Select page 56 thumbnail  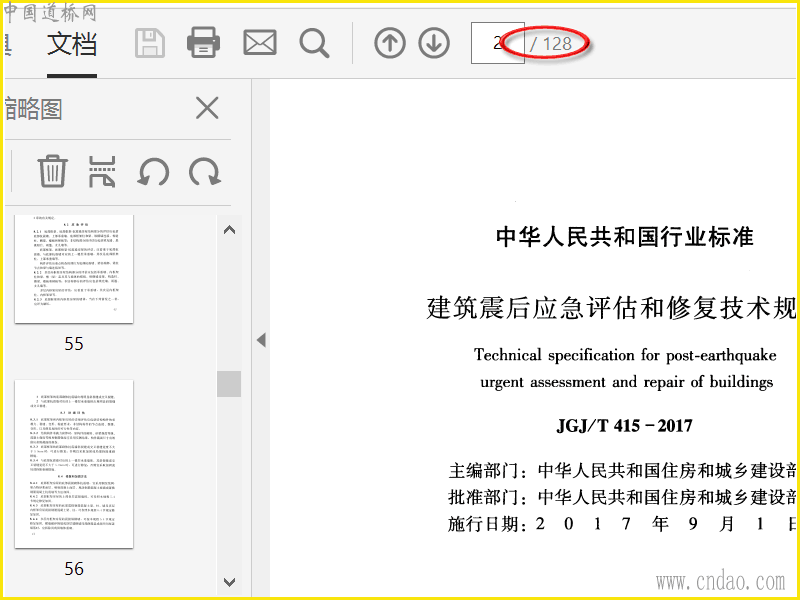point(74,464)
